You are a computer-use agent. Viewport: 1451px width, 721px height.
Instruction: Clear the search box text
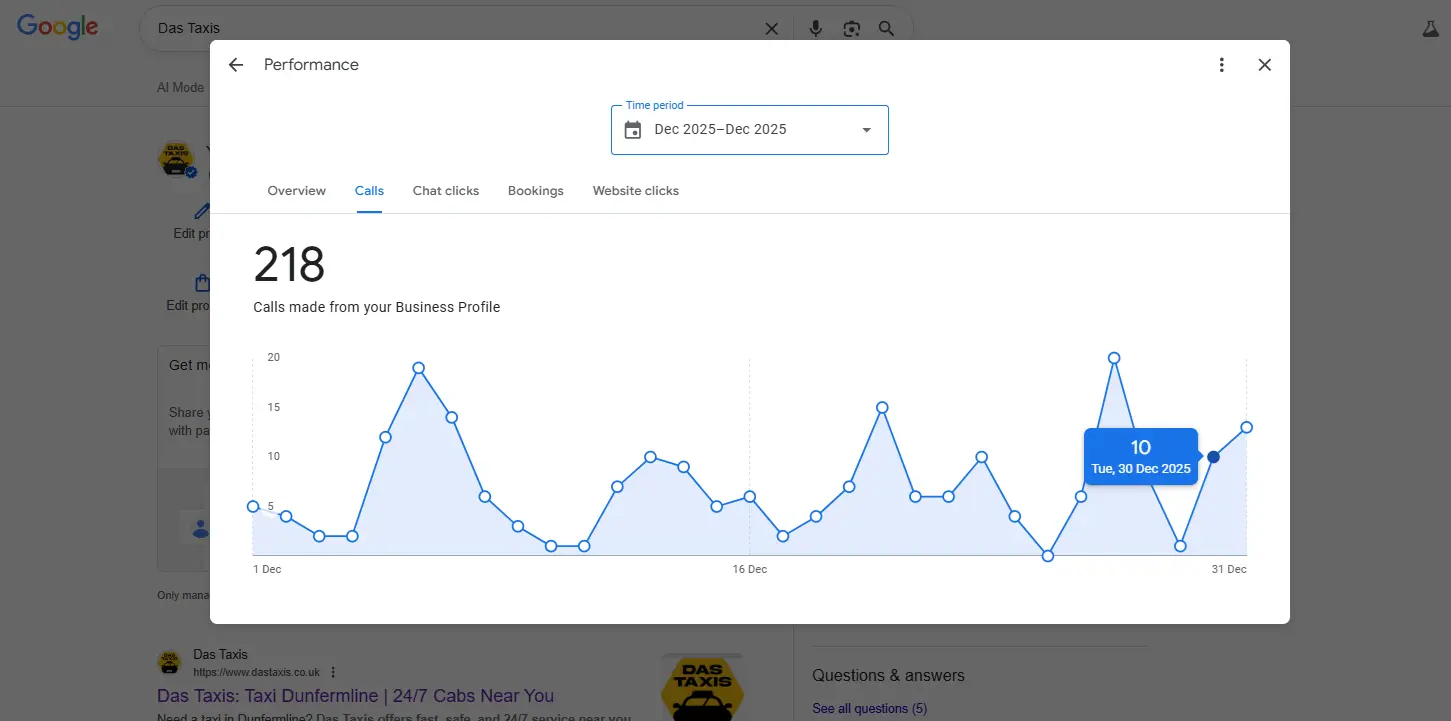pyautogui.click(x=771, y=29)
